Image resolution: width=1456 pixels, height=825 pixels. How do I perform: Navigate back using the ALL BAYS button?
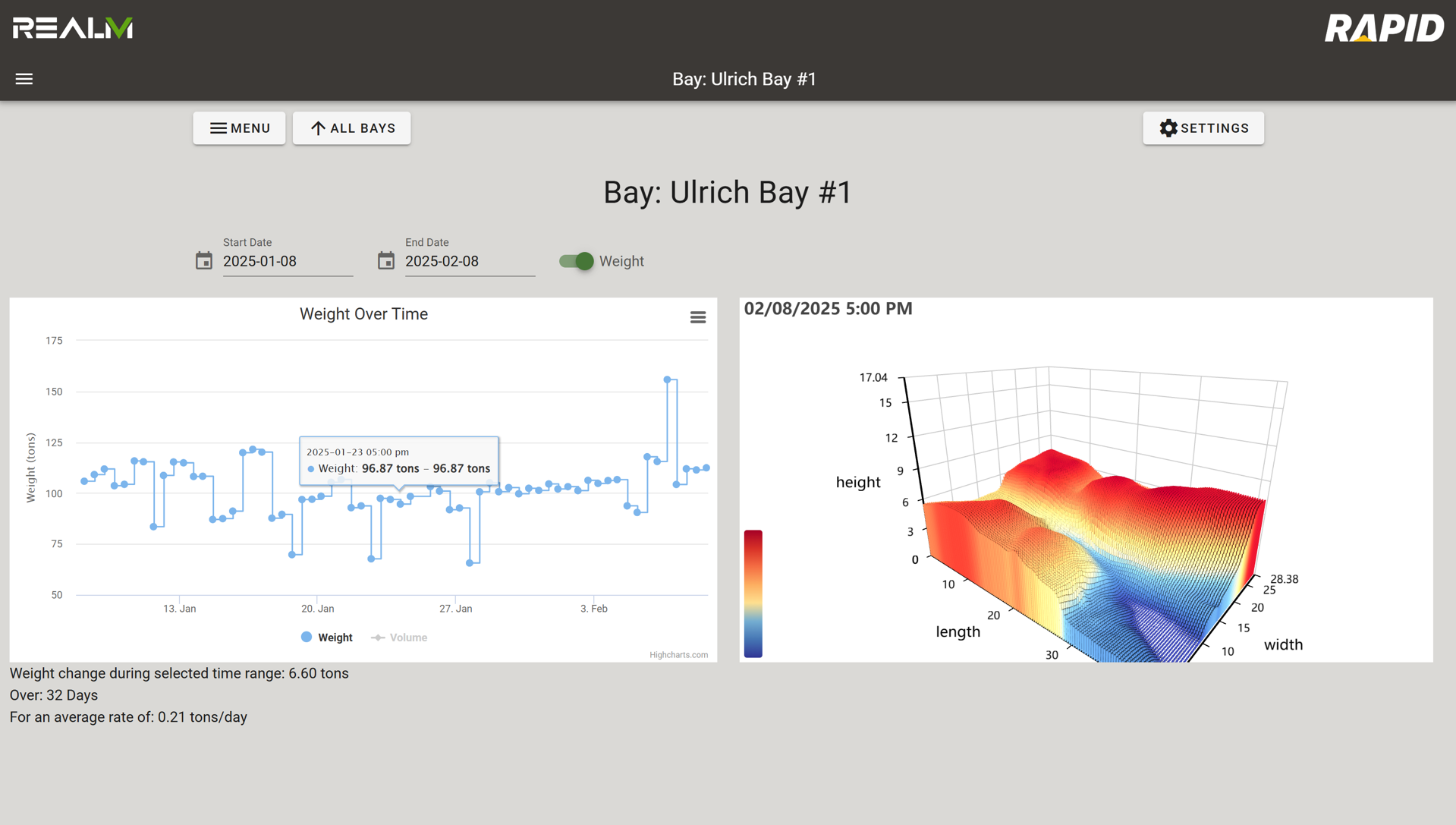[x=351, y=128]
